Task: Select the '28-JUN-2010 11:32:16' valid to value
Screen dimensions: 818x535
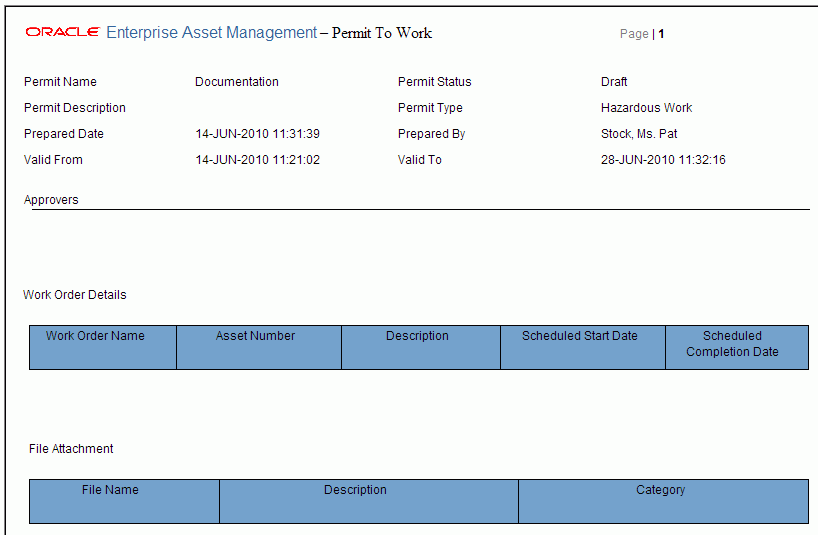Action: pos(663,160)
